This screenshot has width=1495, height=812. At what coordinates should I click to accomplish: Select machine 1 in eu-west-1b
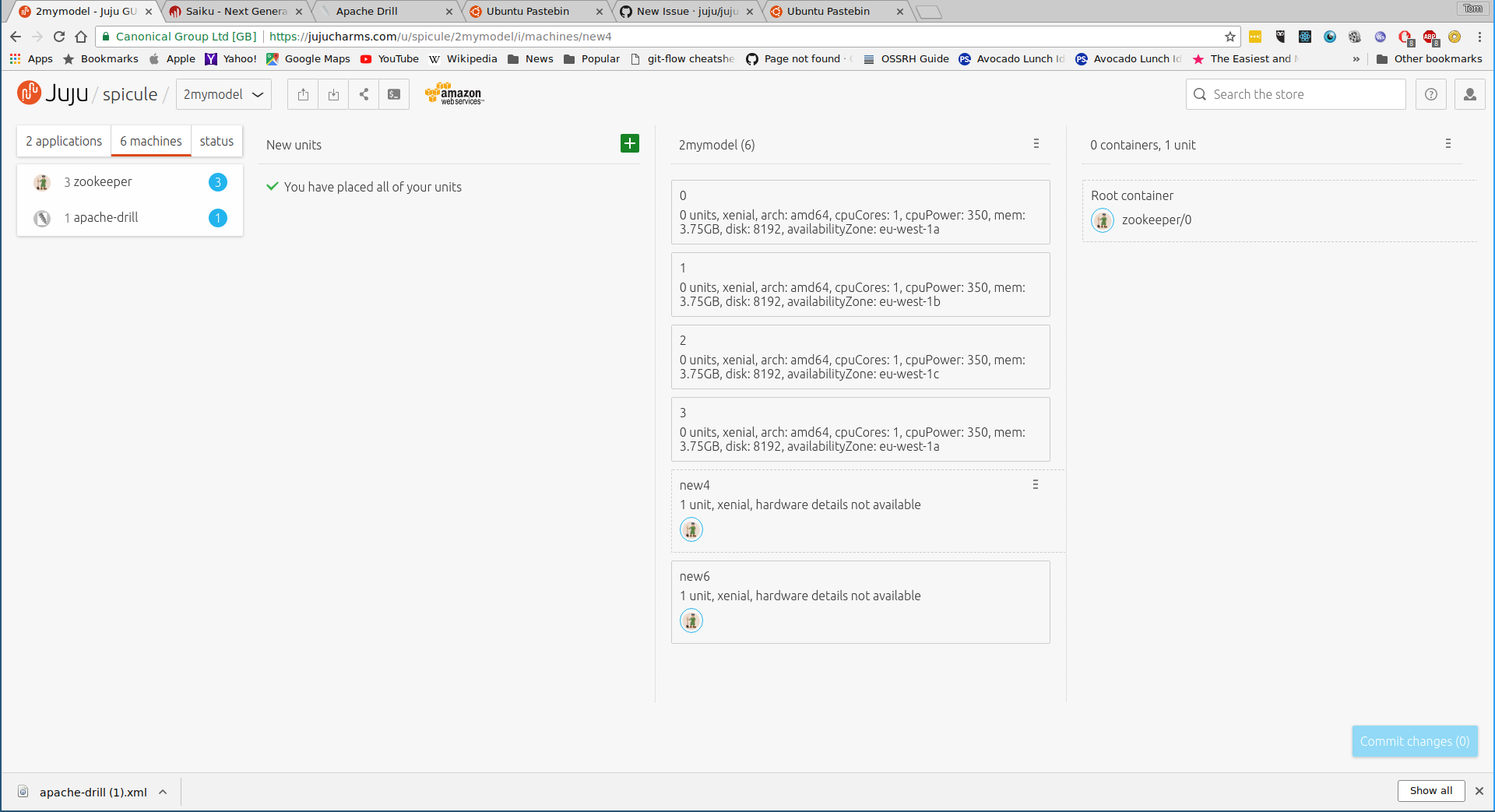pyautogui.click(x=860, y=285)
